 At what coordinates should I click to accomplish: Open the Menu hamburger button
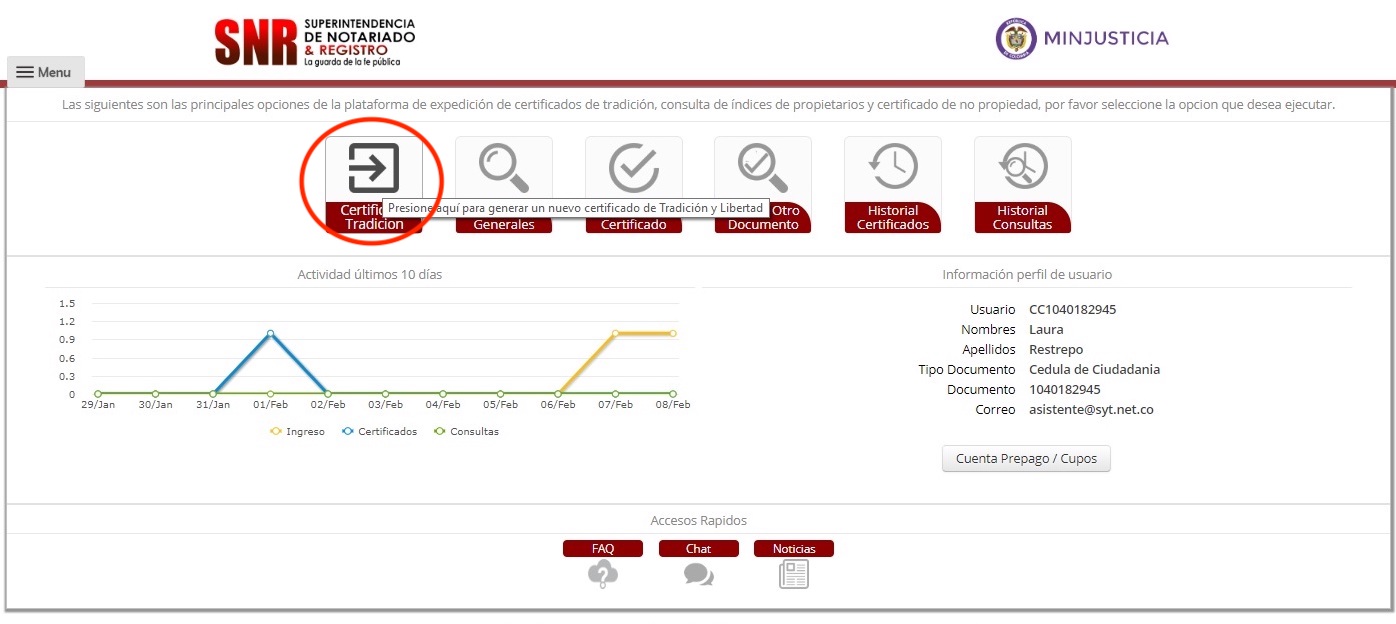click(x=45, y=72)
